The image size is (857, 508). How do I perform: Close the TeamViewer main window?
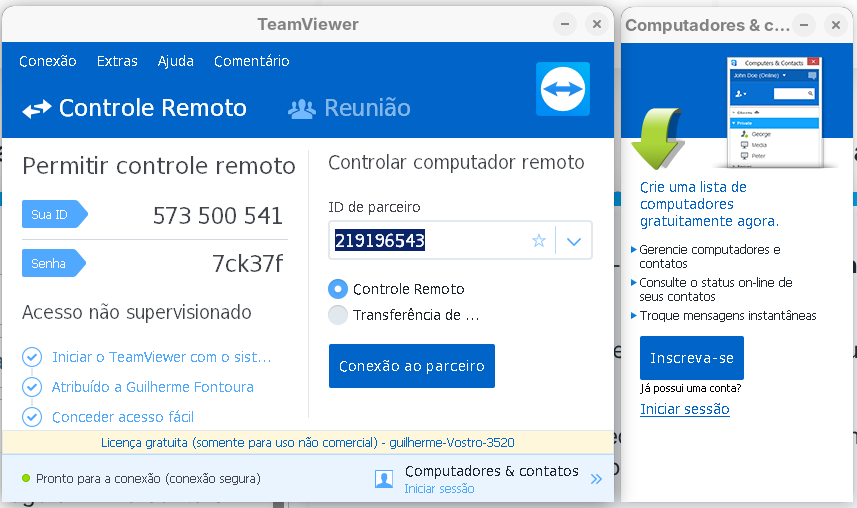597,24
